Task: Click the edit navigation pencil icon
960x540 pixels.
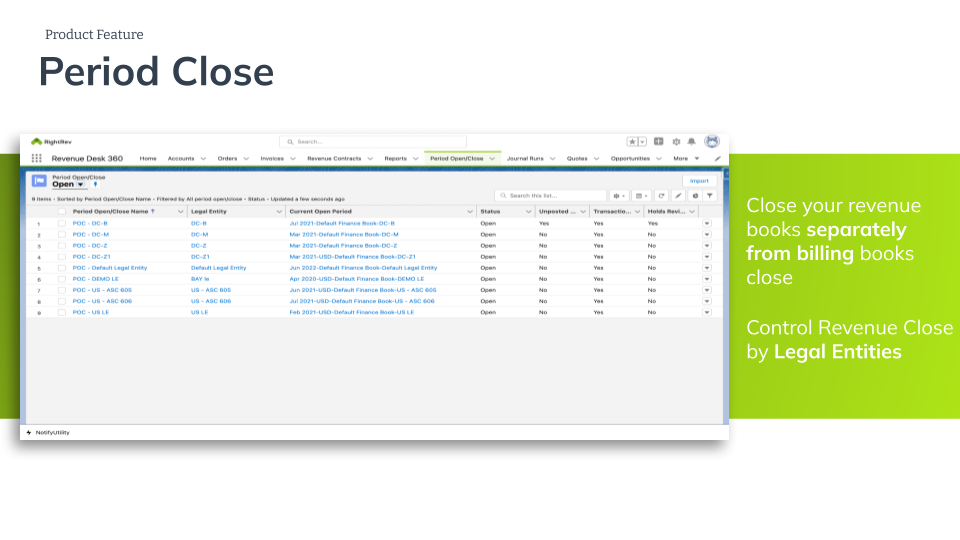Action: pos(718,159)
